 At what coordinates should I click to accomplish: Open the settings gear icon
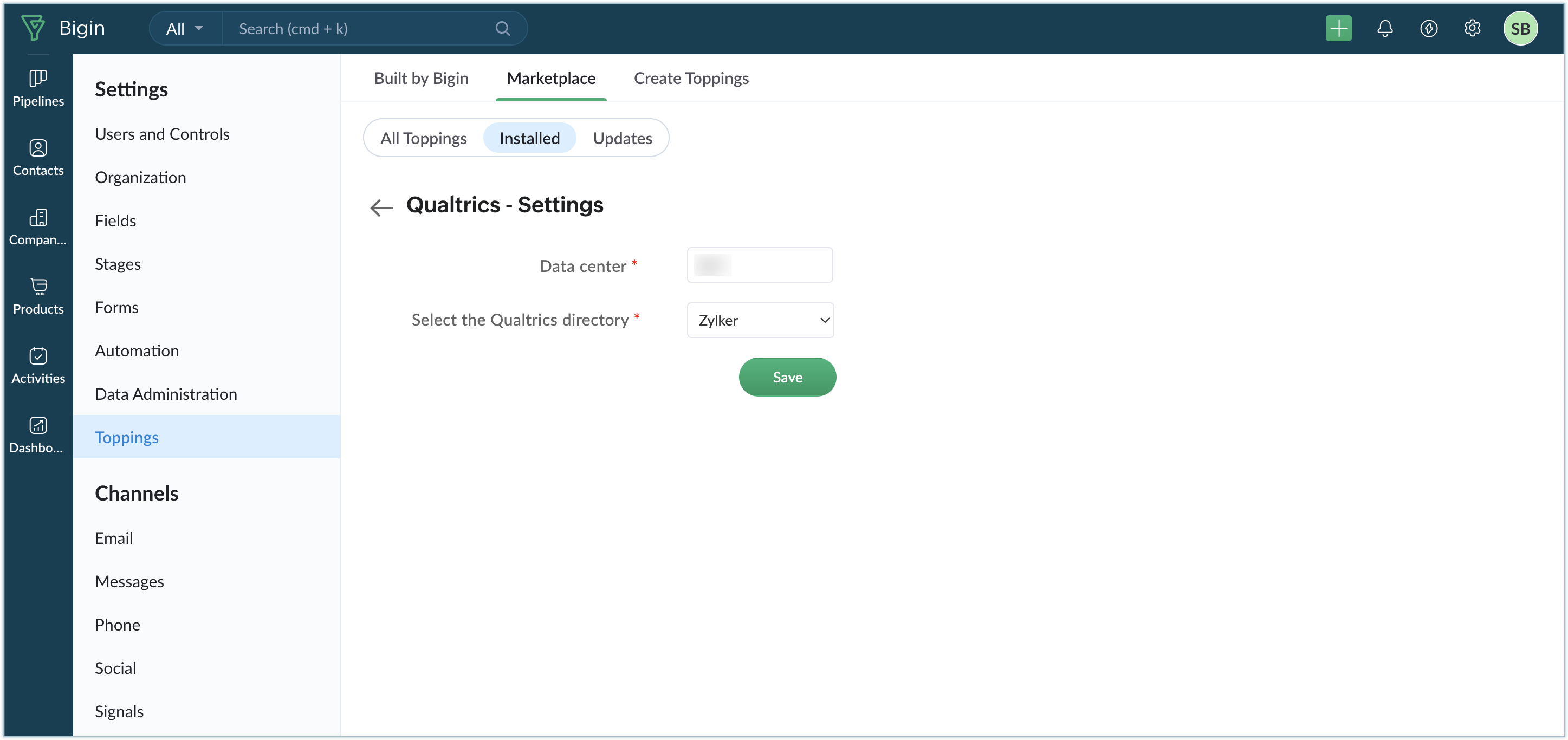click(1472, 29)
